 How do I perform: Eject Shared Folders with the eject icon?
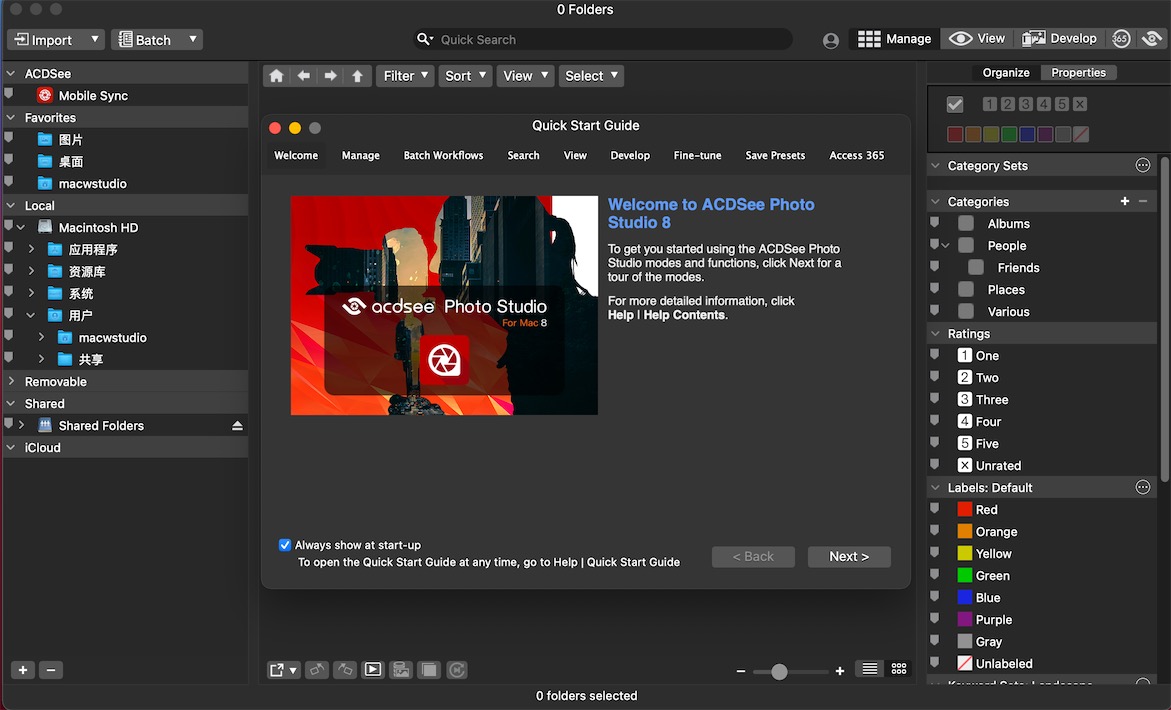pos(237,426)
